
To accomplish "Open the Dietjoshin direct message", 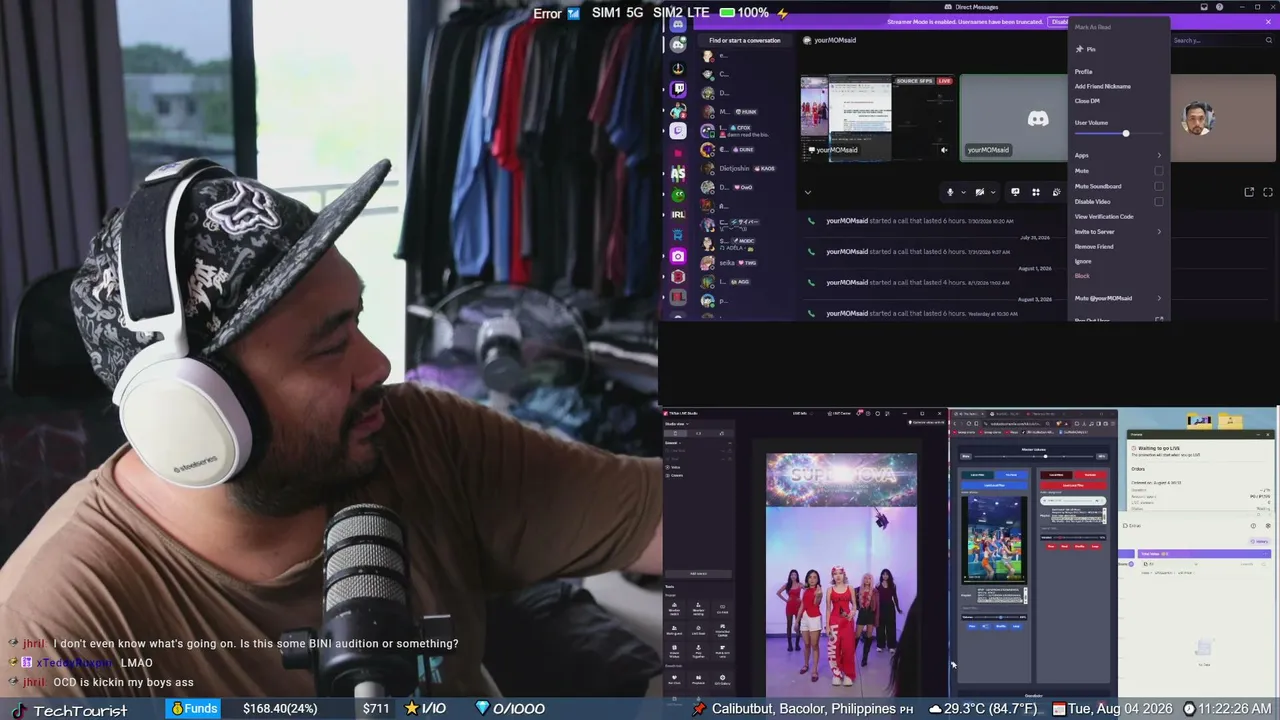I will pyautogui.click(x=745, y=168).
